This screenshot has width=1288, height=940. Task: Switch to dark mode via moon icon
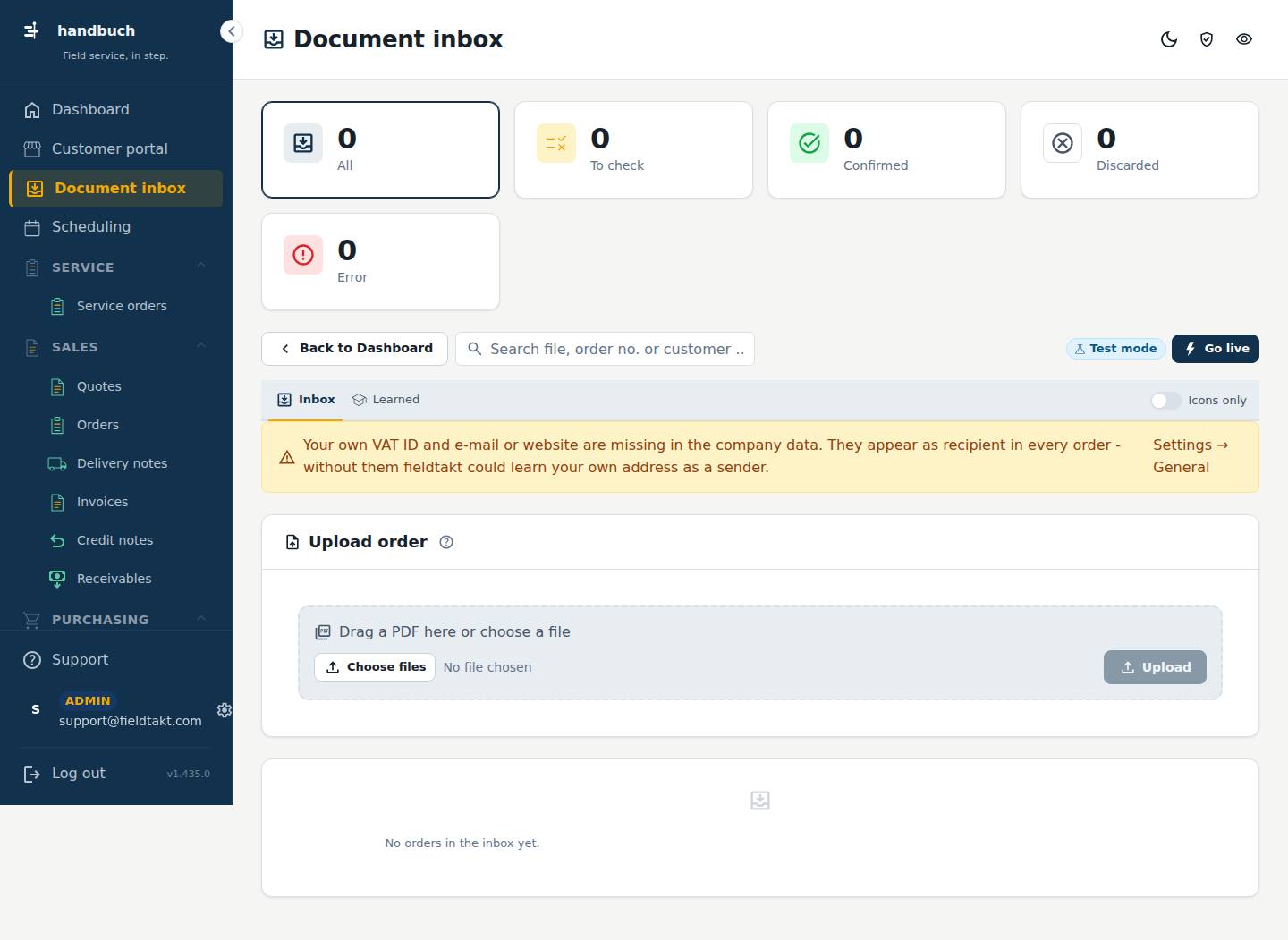pyautogui.click(x=1169, y=39)
